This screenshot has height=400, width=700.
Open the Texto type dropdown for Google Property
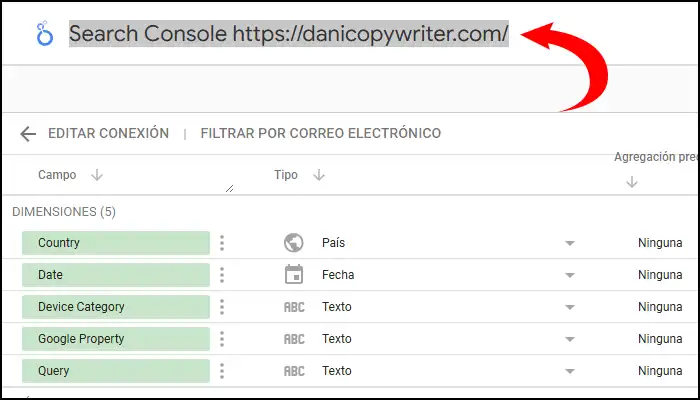(570, 339)
